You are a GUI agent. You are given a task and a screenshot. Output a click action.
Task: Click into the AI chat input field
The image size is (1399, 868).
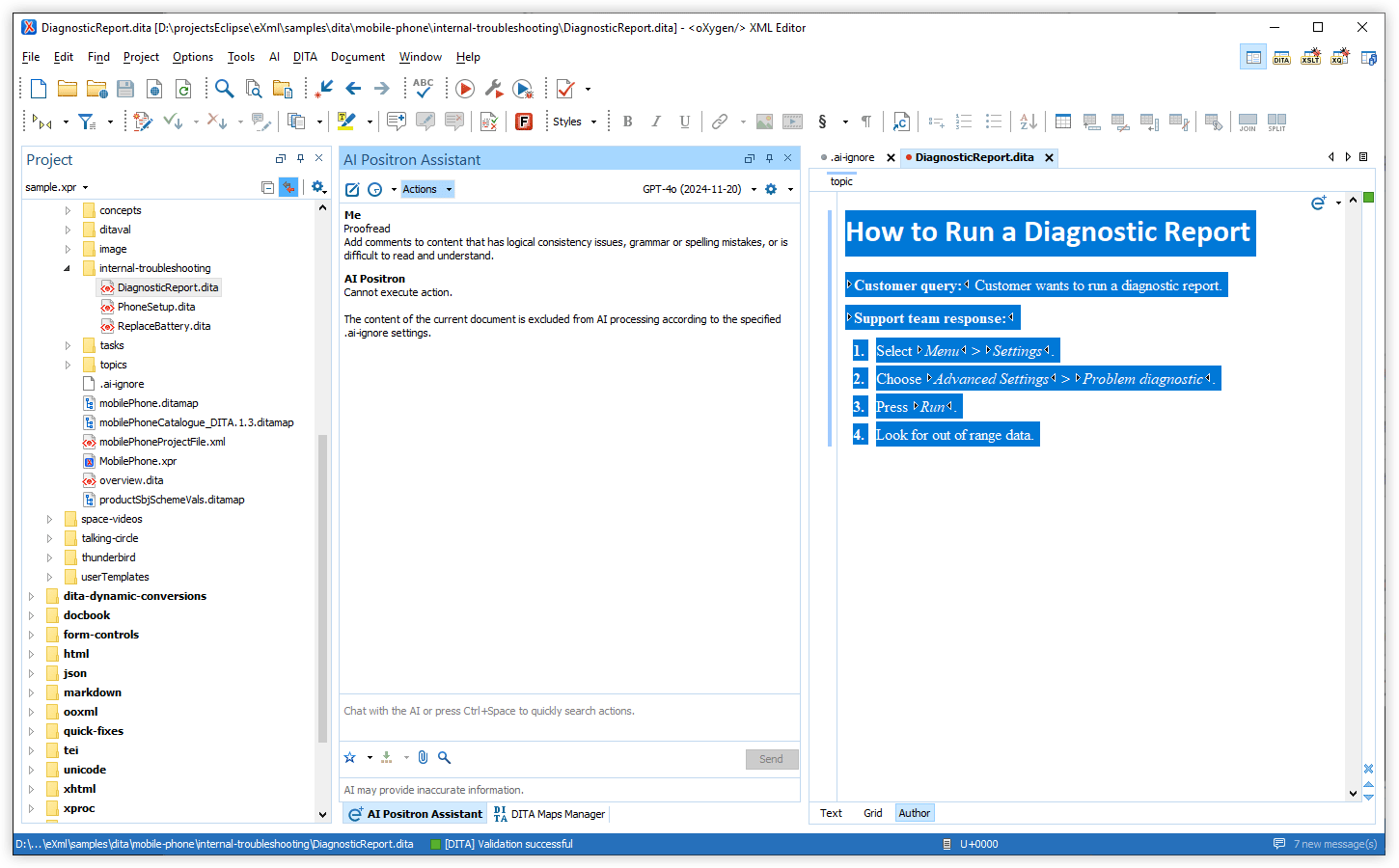click(569, 718)
